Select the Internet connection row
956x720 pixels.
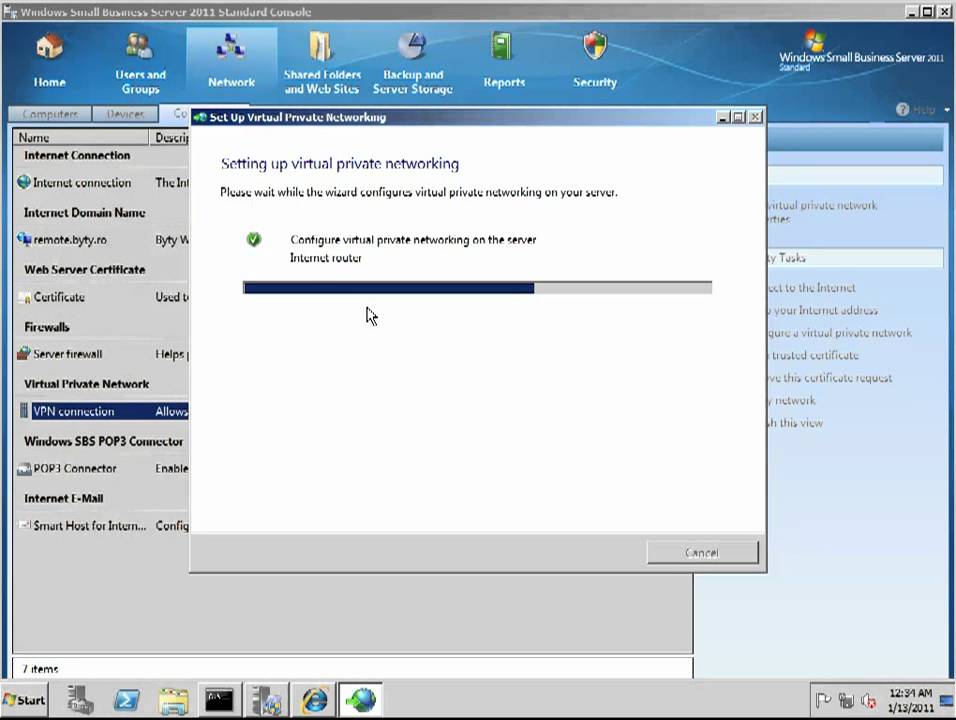101,182
